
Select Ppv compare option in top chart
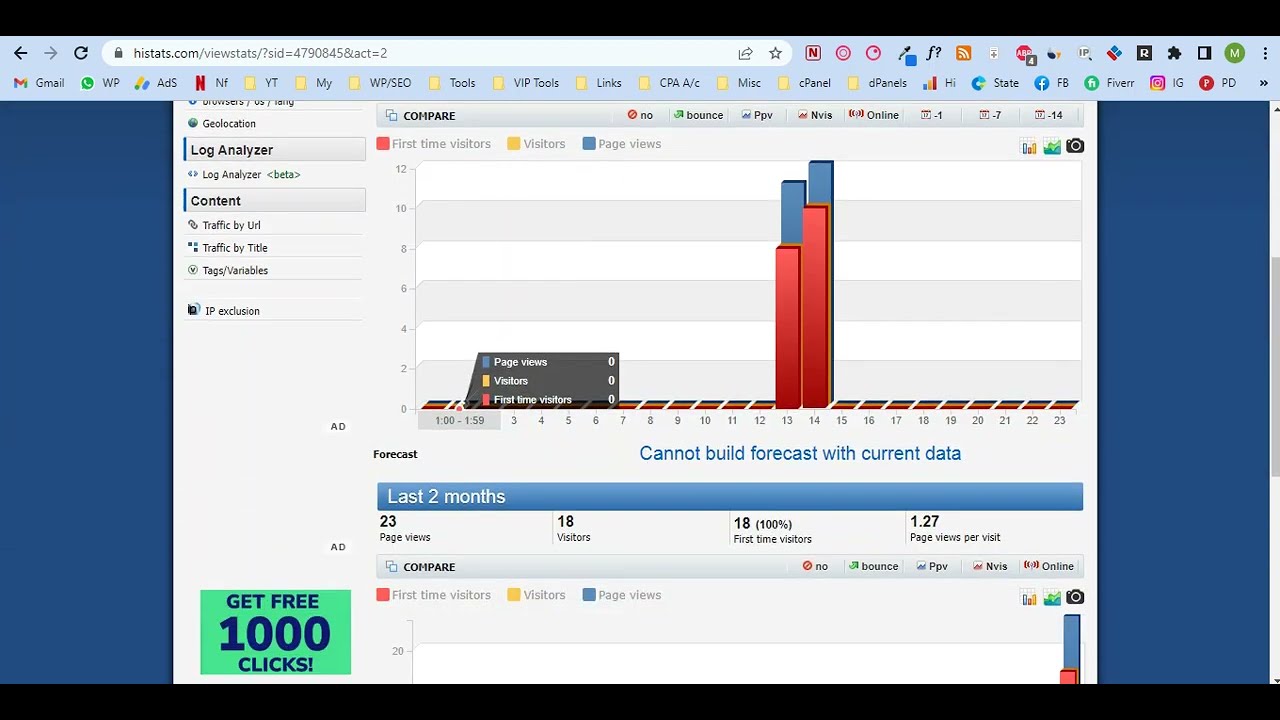757,115
